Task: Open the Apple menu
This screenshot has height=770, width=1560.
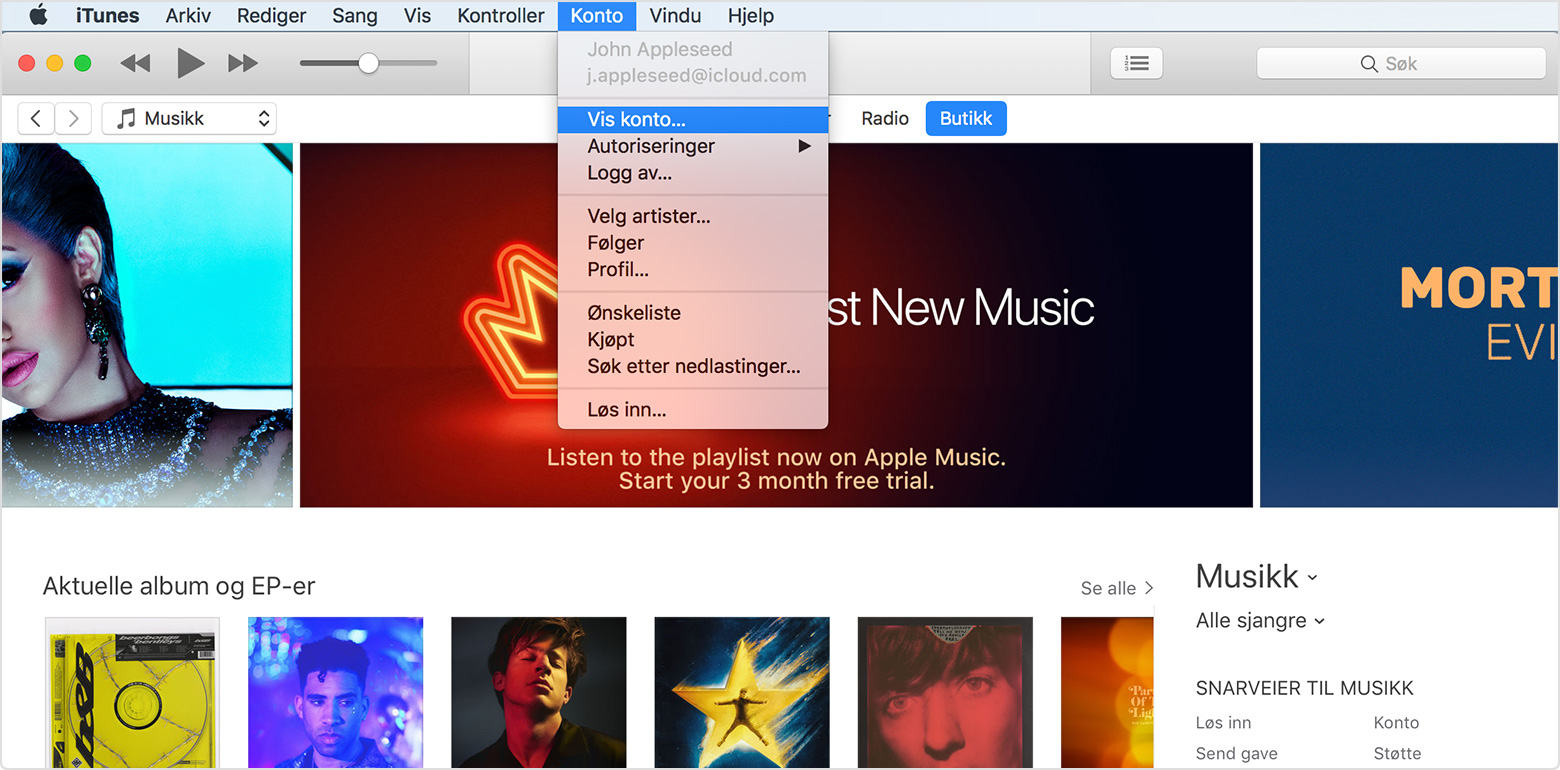Action: point(38,15)
